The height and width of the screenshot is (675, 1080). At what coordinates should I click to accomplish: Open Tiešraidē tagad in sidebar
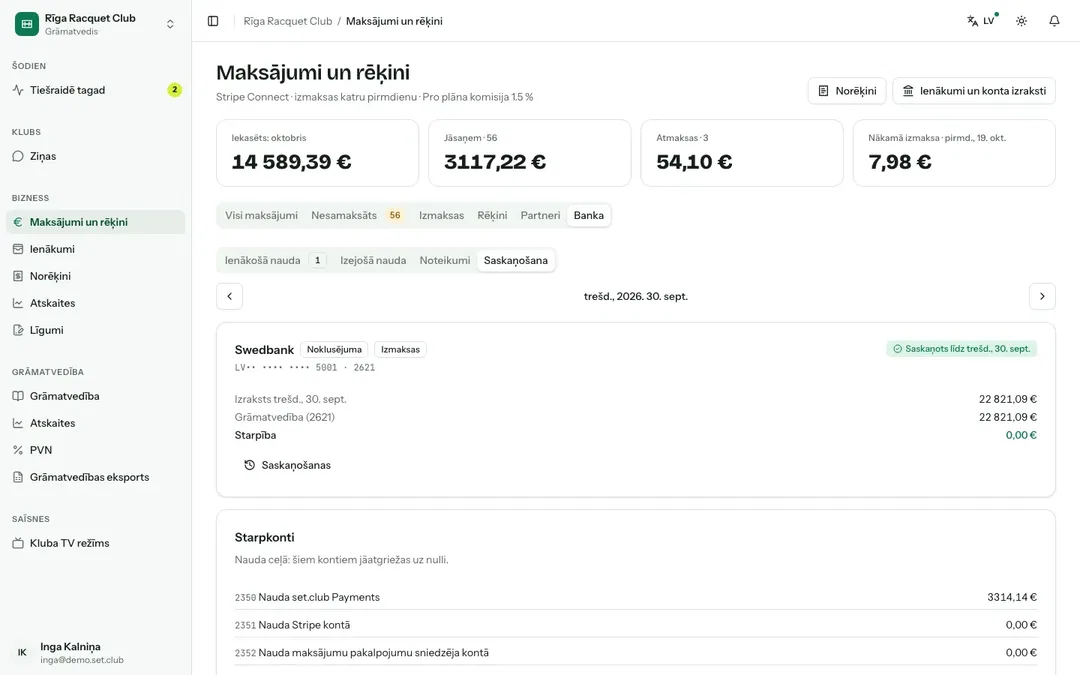coord(96,90)
